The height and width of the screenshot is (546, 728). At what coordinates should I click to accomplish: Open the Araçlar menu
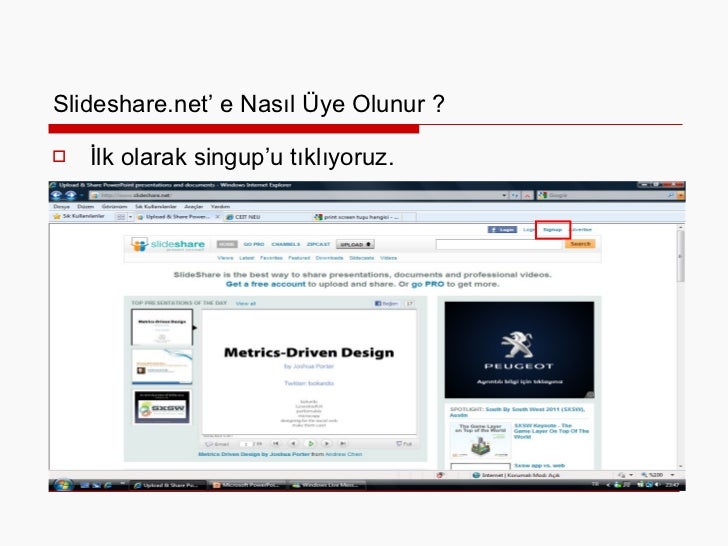[x=194, y=207]
